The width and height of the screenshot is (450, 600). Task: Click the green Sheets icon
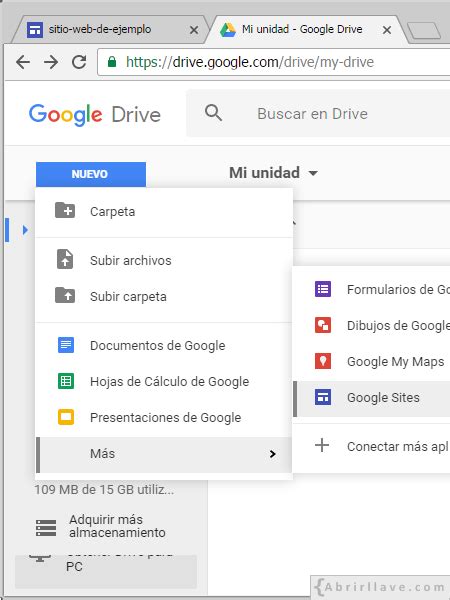(x=66, y=381)
